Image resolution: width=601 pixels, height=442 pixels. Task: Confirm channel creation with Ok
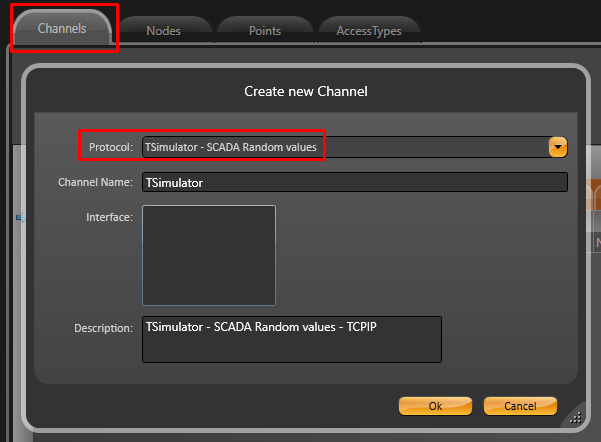pos(435,406)
